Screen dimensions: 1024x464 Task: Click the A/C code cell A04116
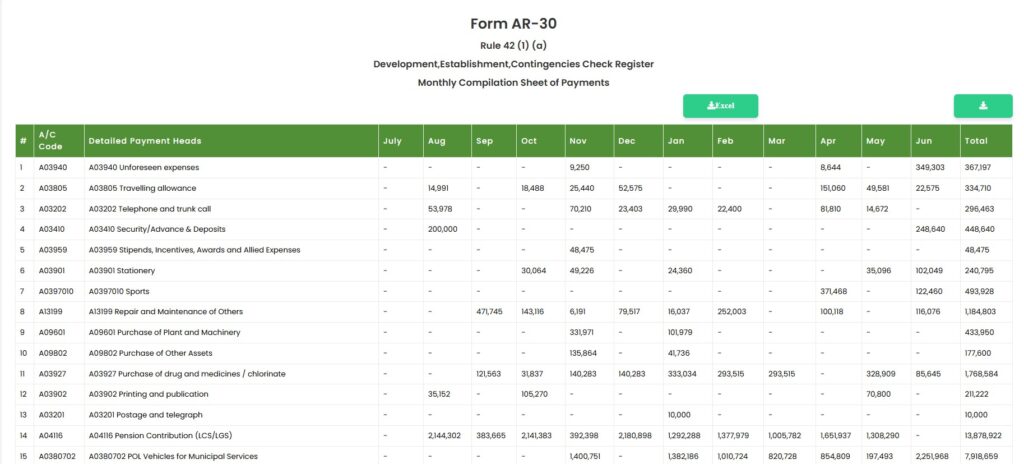coord(49,436)
